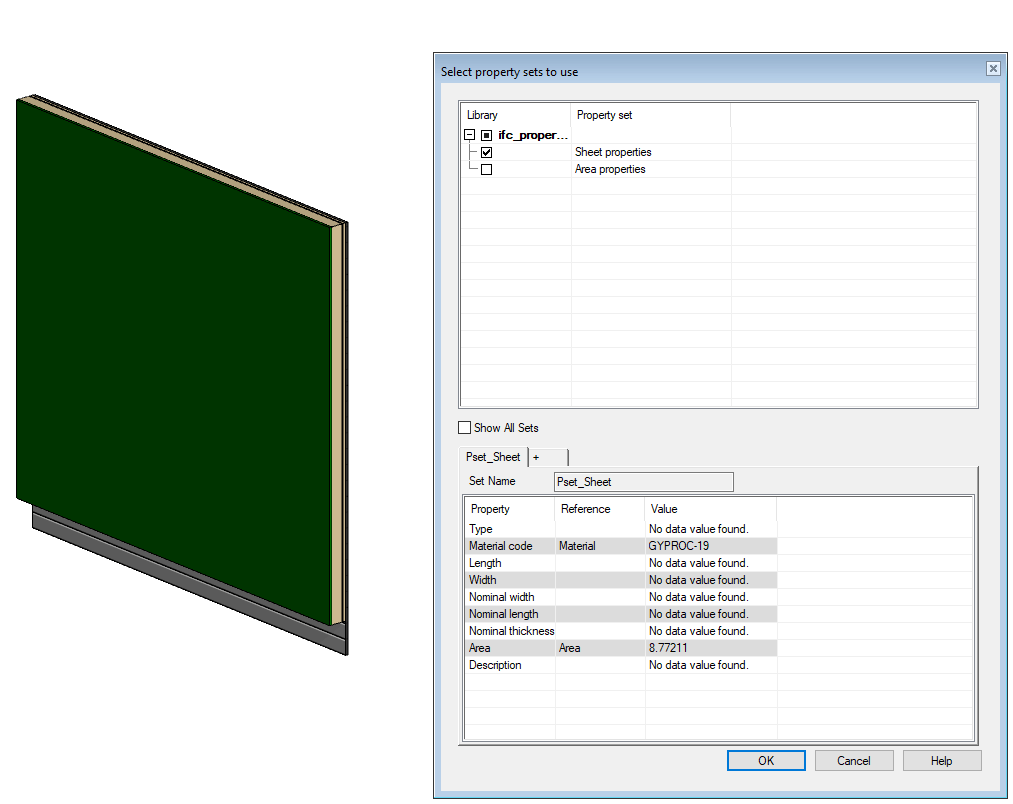
Task: Close the Select property sets dialog
Action: 992,69
